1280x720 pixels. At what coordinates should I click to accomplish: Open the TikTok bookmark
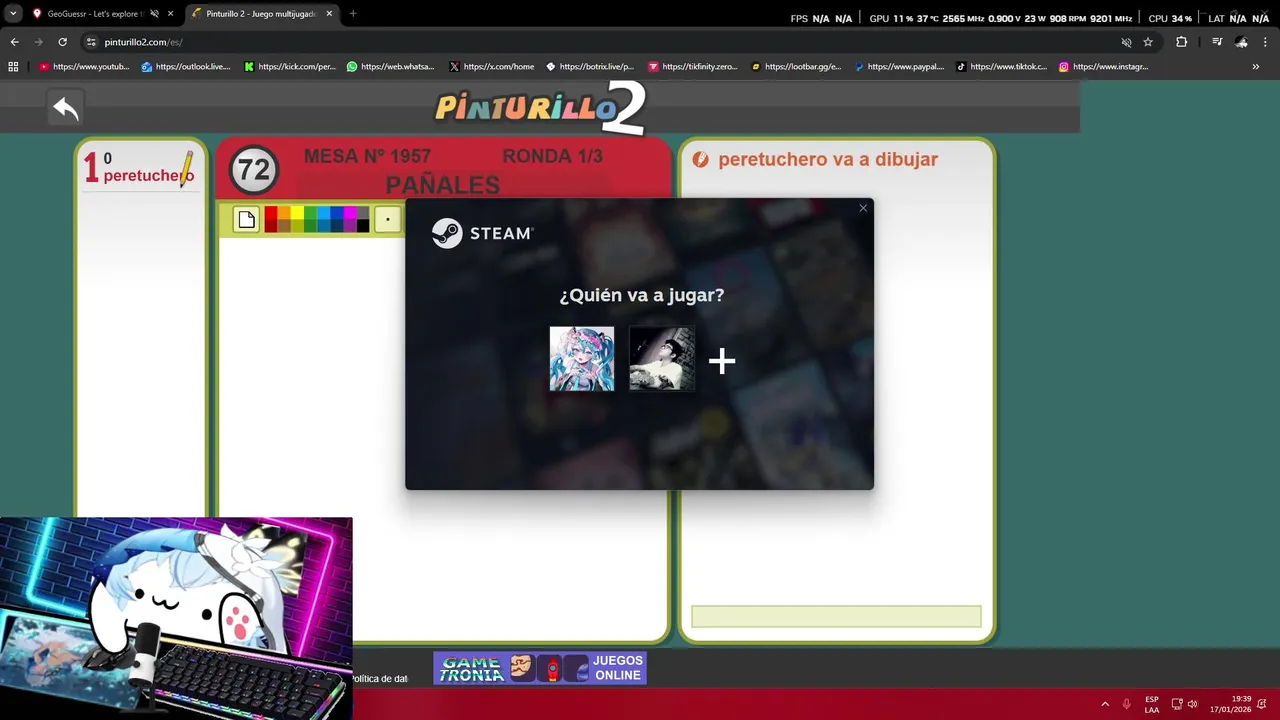coord(1002,67)
